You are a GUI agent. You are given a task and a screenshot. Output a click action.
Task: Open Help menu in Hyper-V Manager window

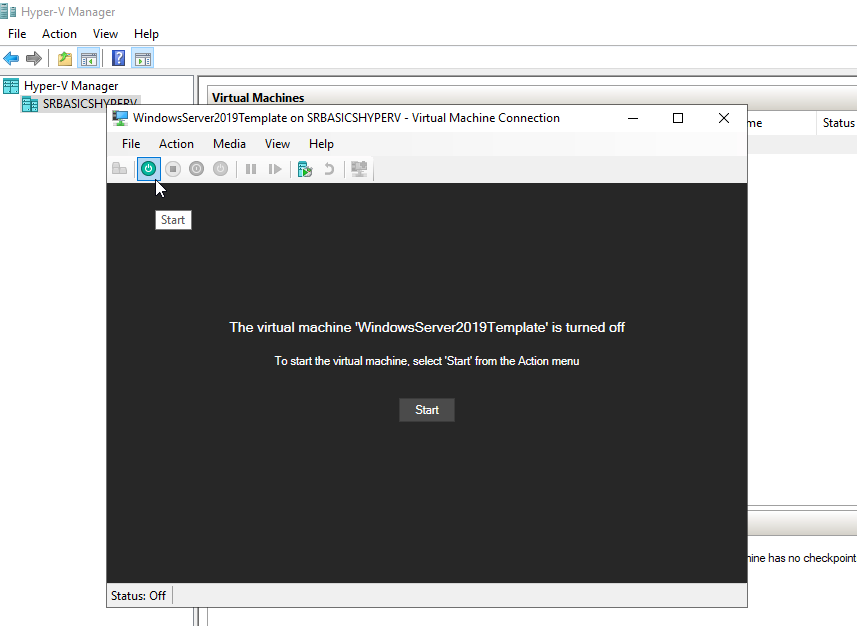pos(146,34)
